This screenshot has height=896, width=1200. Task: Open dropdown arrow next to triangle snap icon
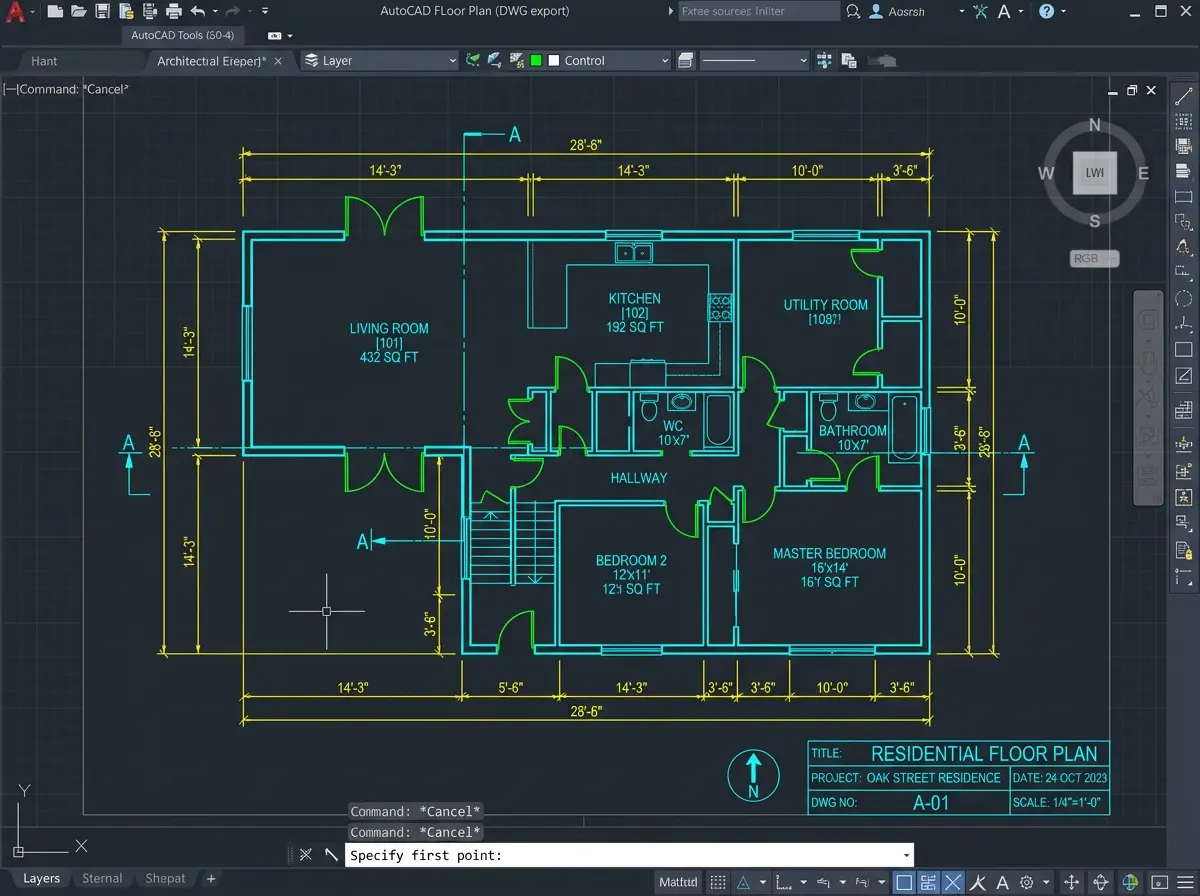point(763,882)
